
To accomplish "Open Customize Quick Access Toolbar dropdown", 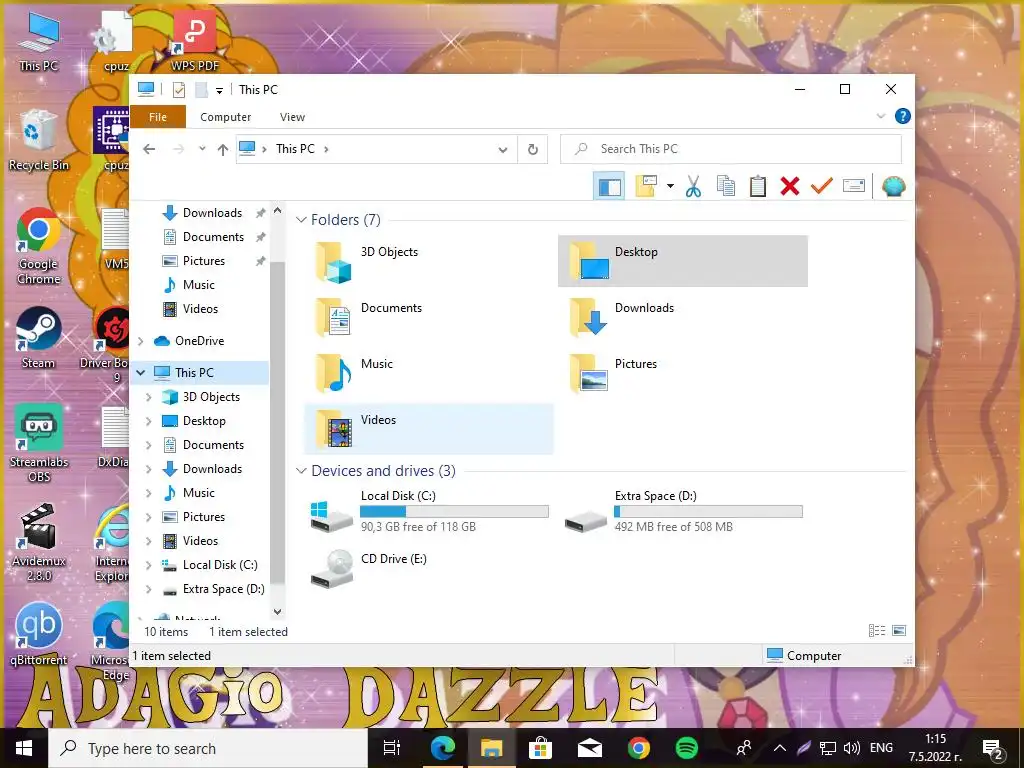I will (x=219, y=90).
